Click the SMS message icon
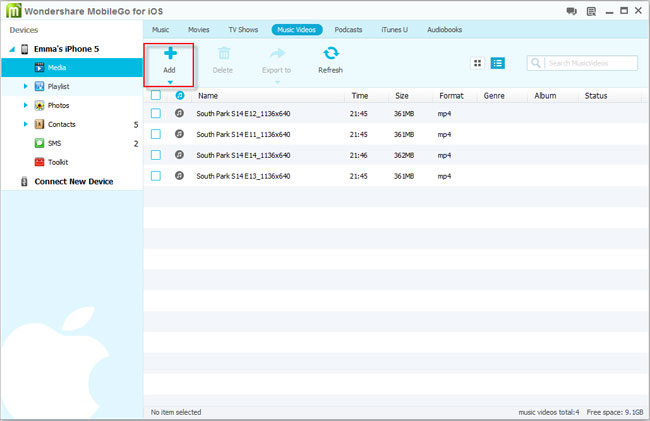The width and height of the screenshot is (650, 421). (x=39, y=143)
